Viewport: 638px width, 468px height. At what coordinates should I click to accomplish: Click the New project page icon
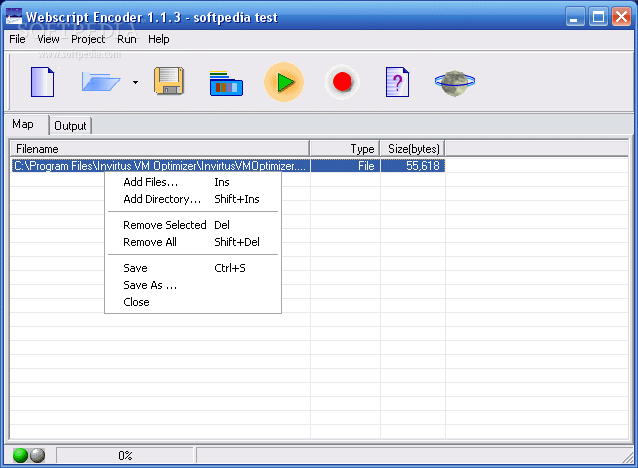coord(42,82)
